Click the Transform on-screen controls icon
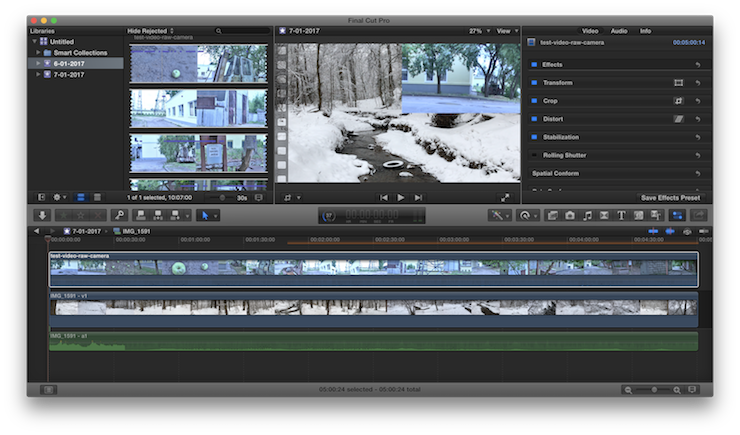This screenshot has width=740, height=435. [x=678, y=83]
